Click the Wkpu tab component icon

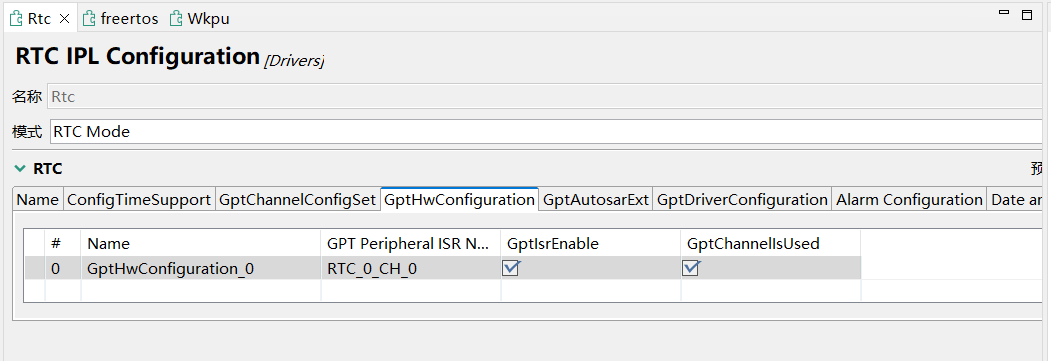176,19
